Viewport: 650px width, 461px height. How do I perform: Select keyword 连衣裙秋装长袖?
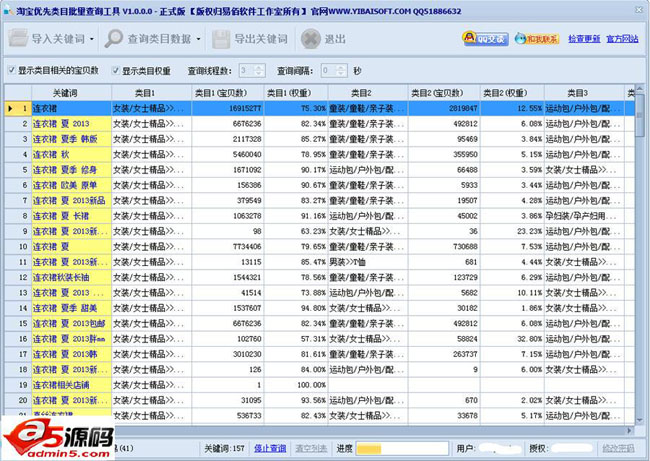(x=71, y=277)
